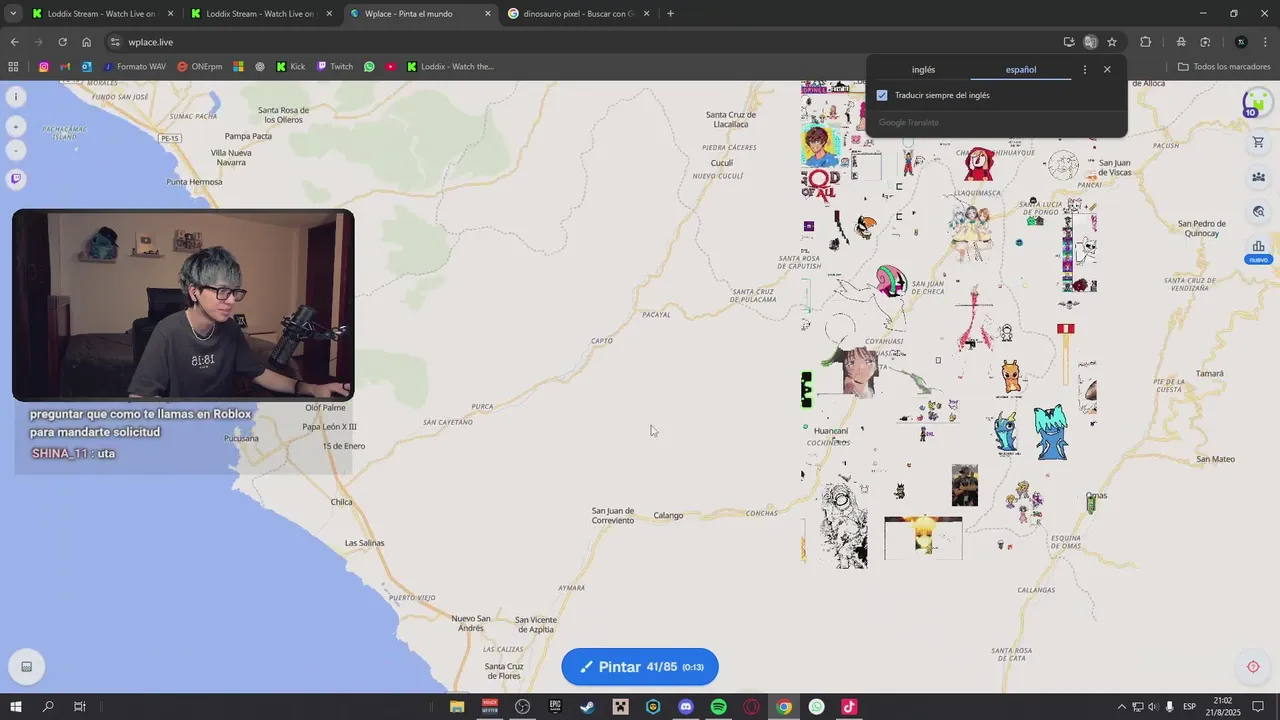Click the blue cat pixel art on the map
Screen dimensions: 1280x720
[x=1050, y=432]
